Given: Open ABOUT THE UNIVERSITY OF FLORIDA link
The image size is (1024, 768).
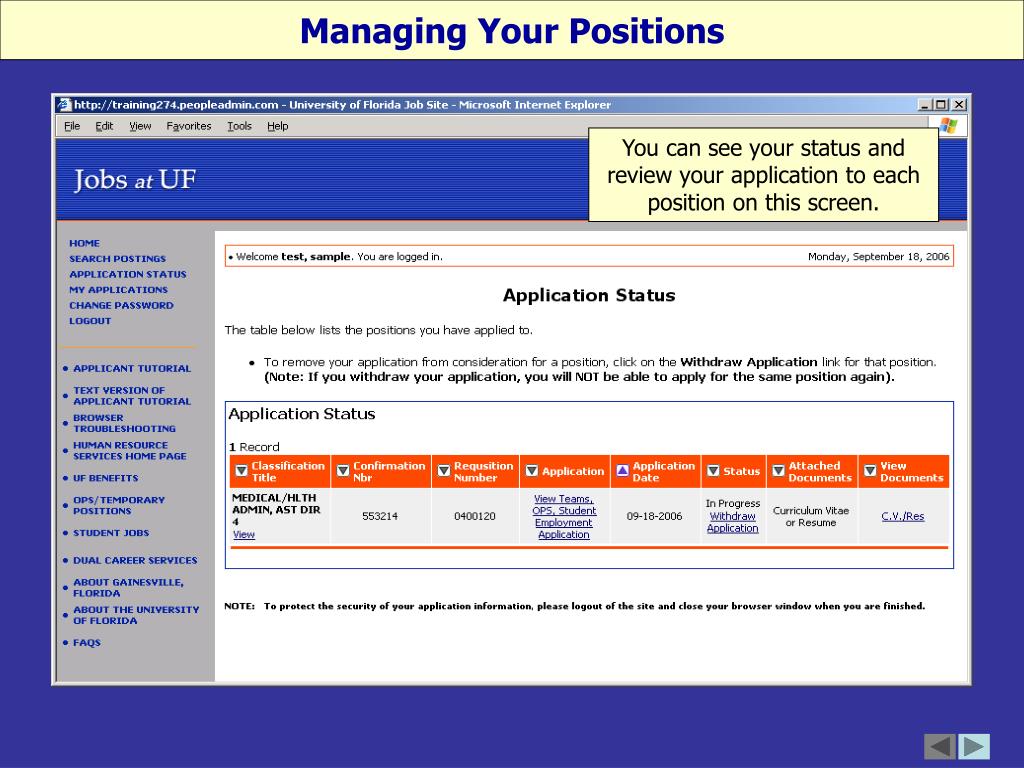Looking at the screenshot, I should 136,615.
